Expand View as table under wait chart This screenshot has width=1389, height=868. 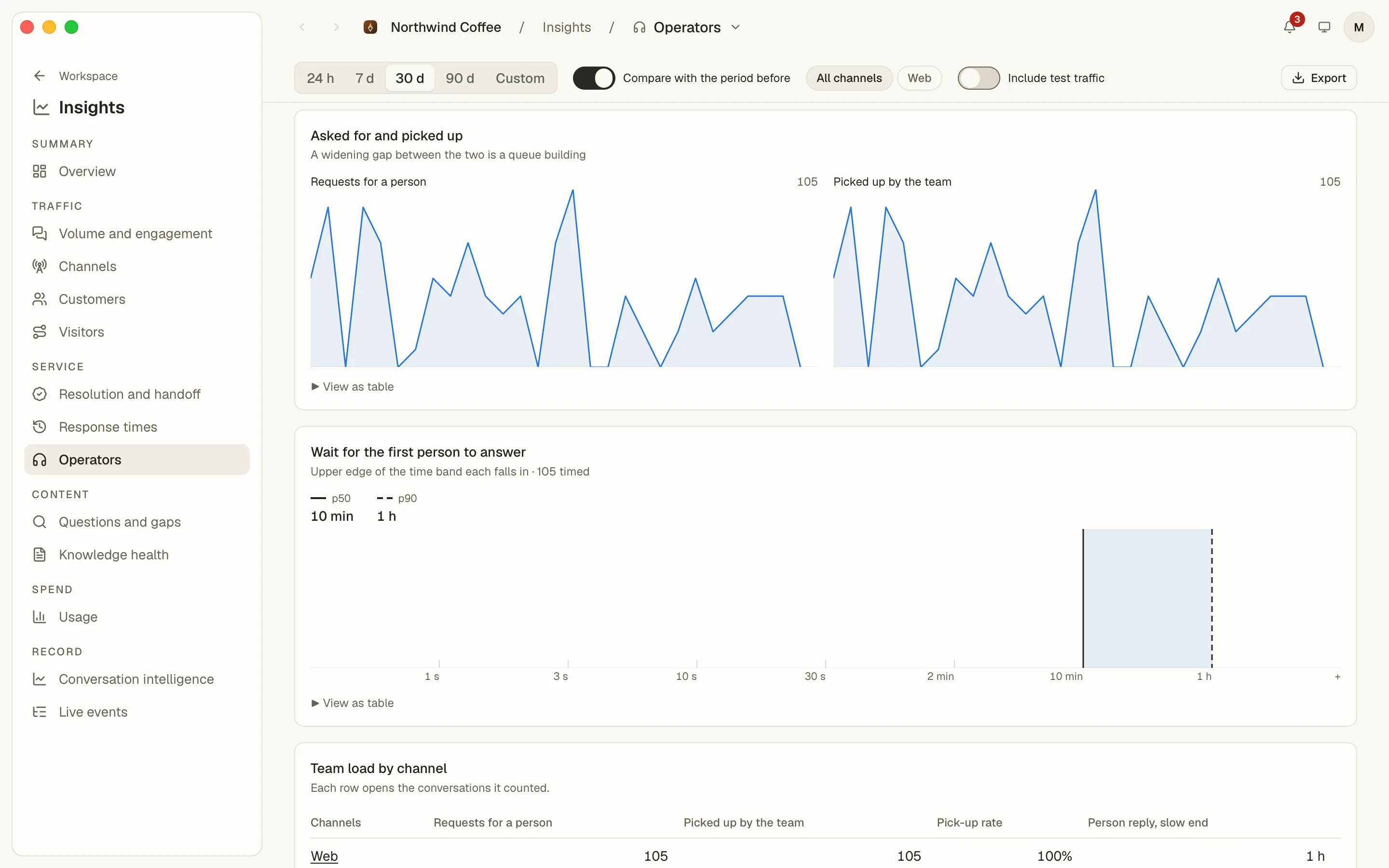pos(353,703)
